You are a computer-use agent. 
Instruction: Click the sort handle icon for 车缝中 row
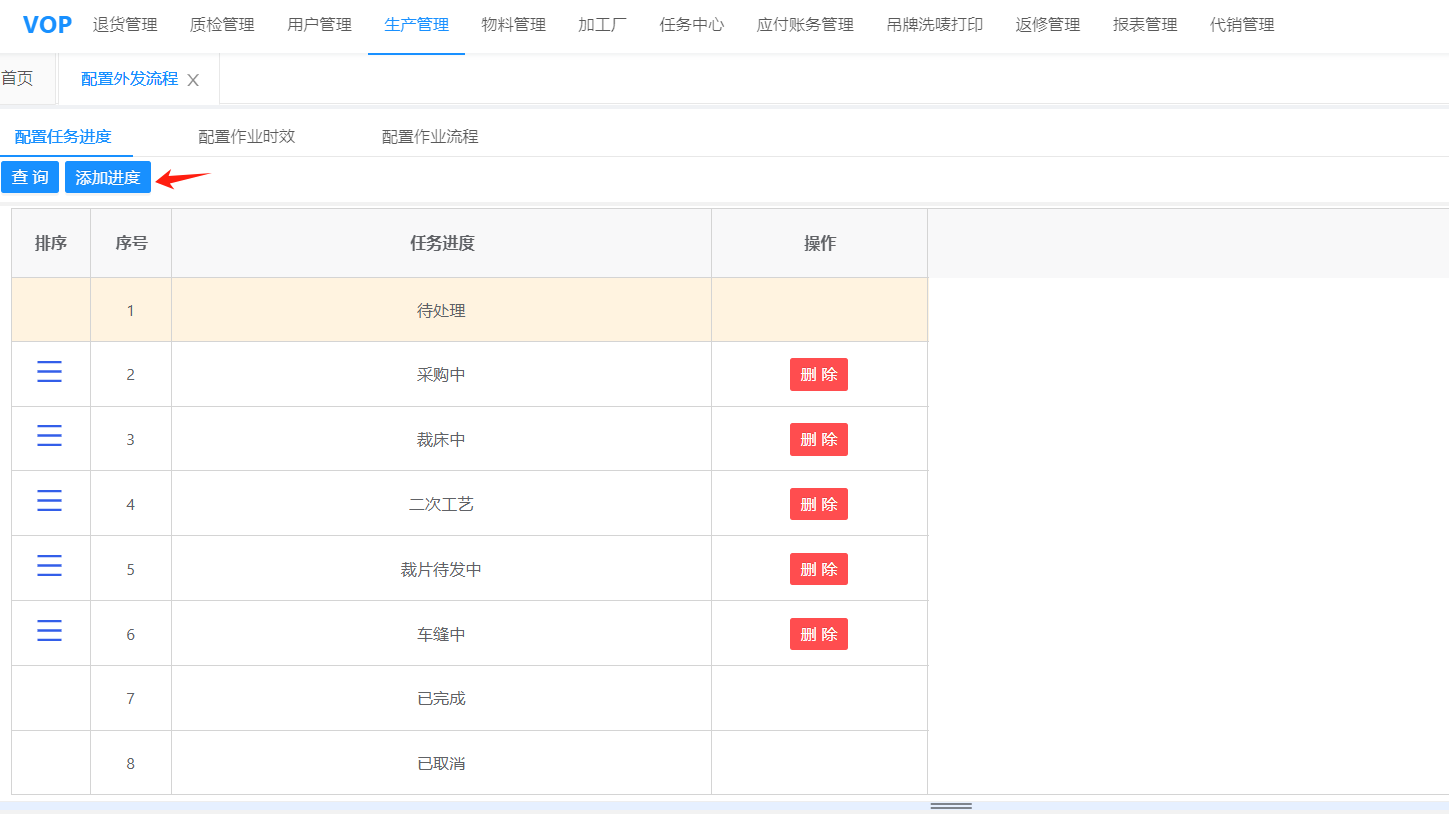(49, 632)
